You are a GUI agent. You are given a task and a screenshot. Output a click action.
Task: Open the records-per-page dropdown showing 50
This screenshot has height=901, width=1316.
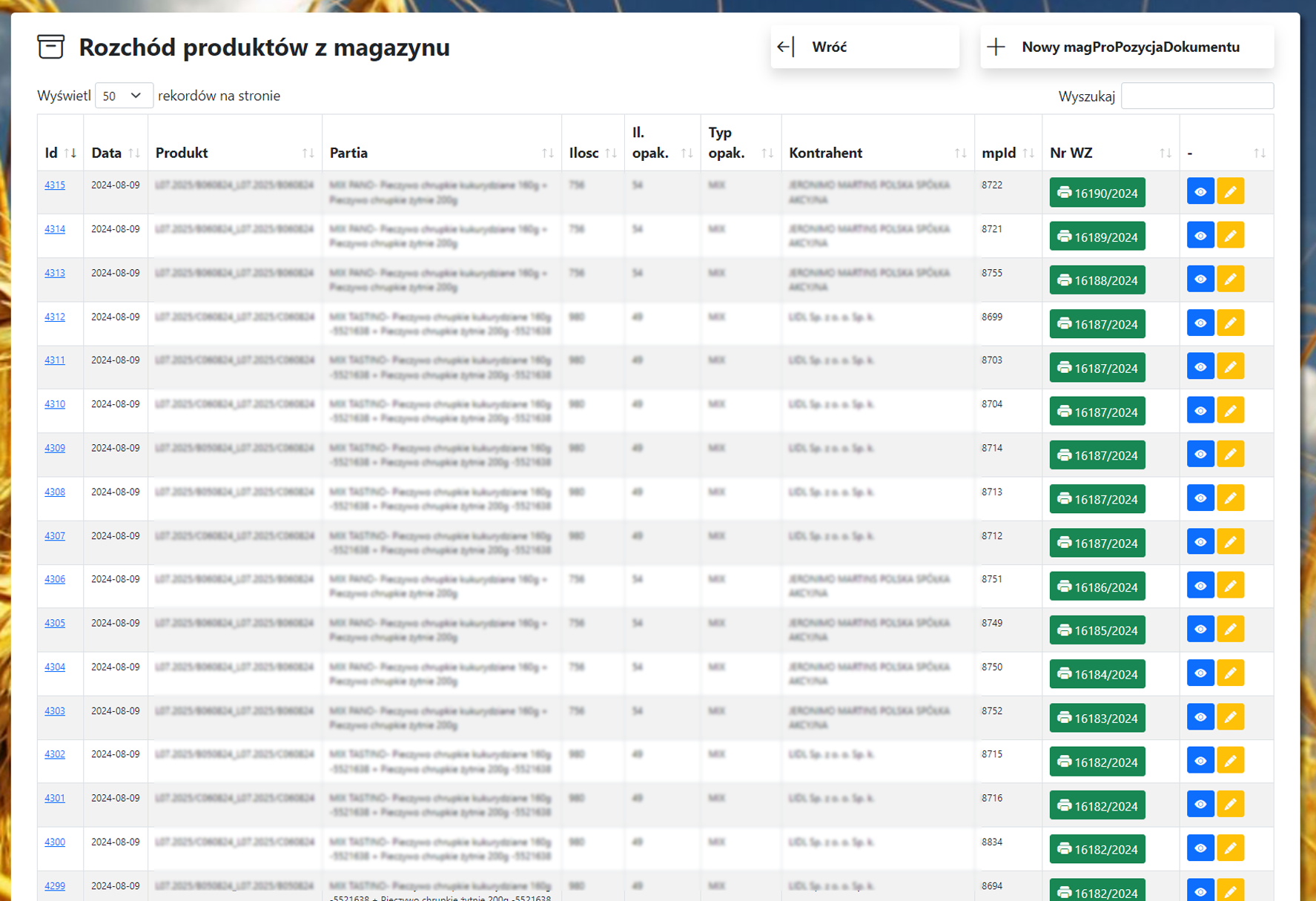pyautogui.click(x=123, y=96)
